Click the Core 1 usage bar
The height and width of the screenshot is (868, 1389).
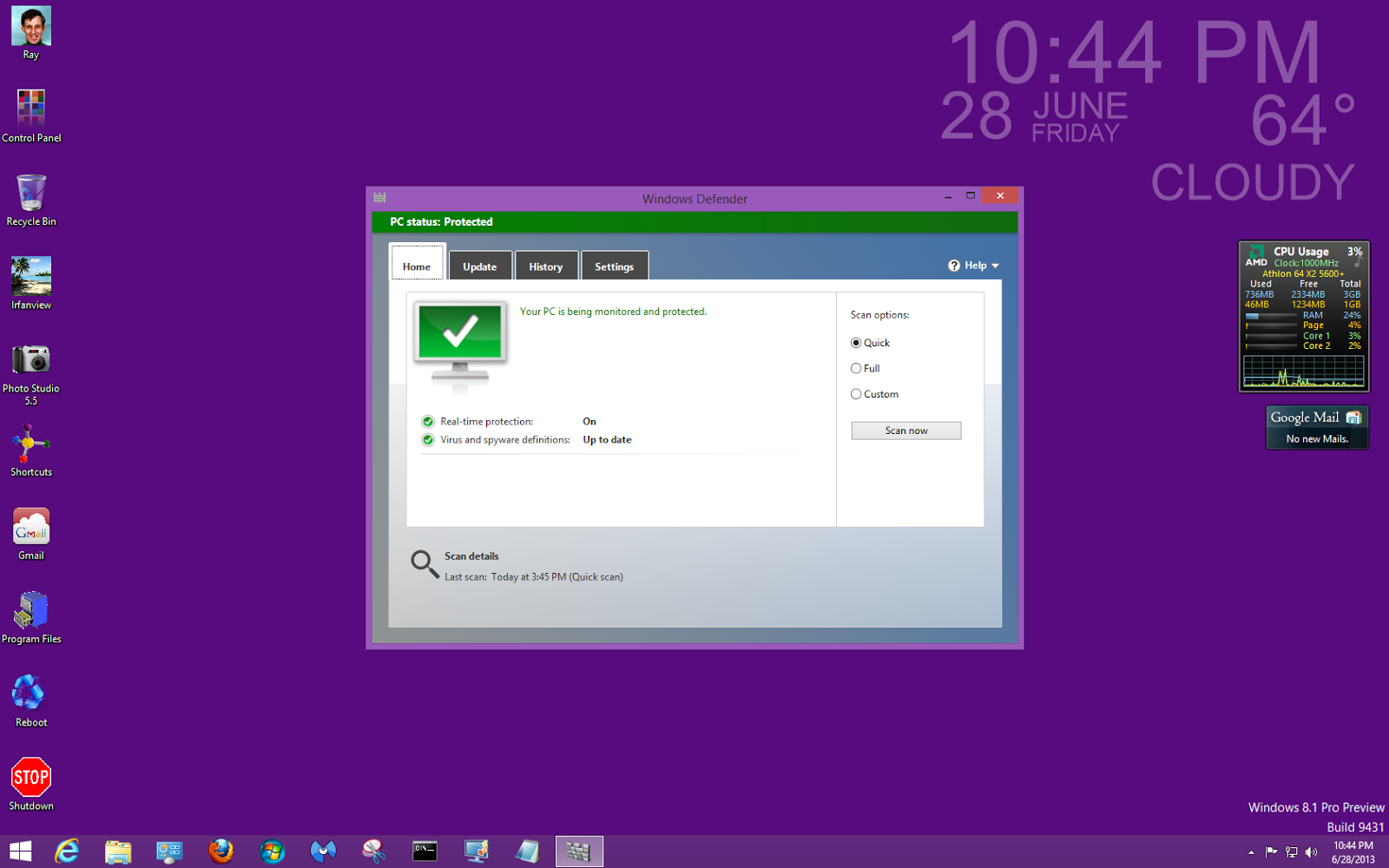(x=1271, y=336)
